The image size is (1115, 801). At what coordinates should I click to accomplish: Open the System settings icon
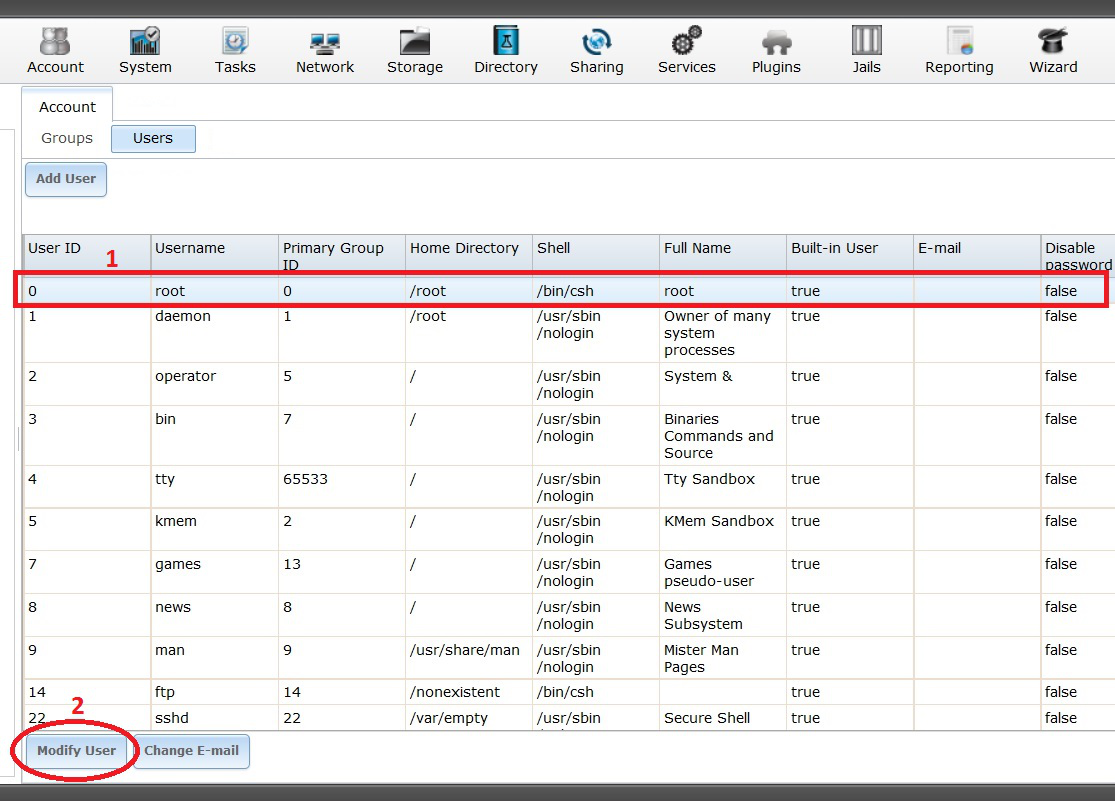pos(145,50)
